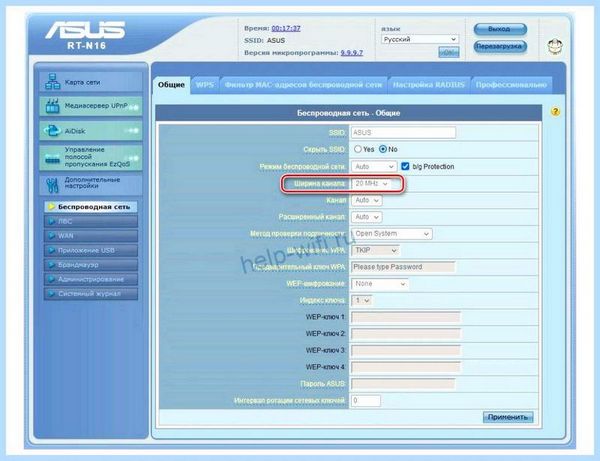Screen dimensions: 600x461
Task: Open the Приложение USB menu item
Action: tap(91, 251)
